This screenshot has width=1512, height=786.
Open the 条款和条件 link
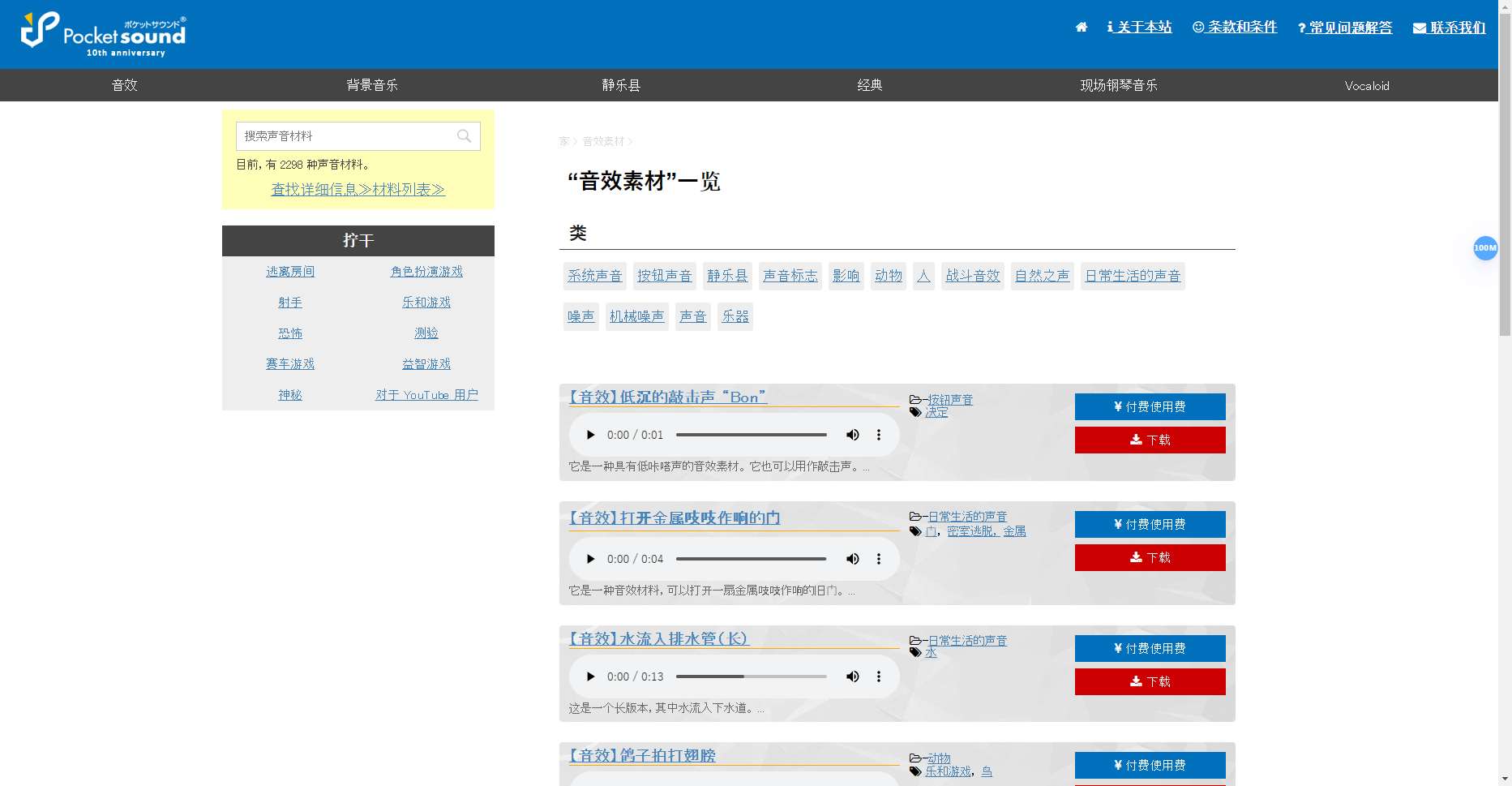point(1235,28)
